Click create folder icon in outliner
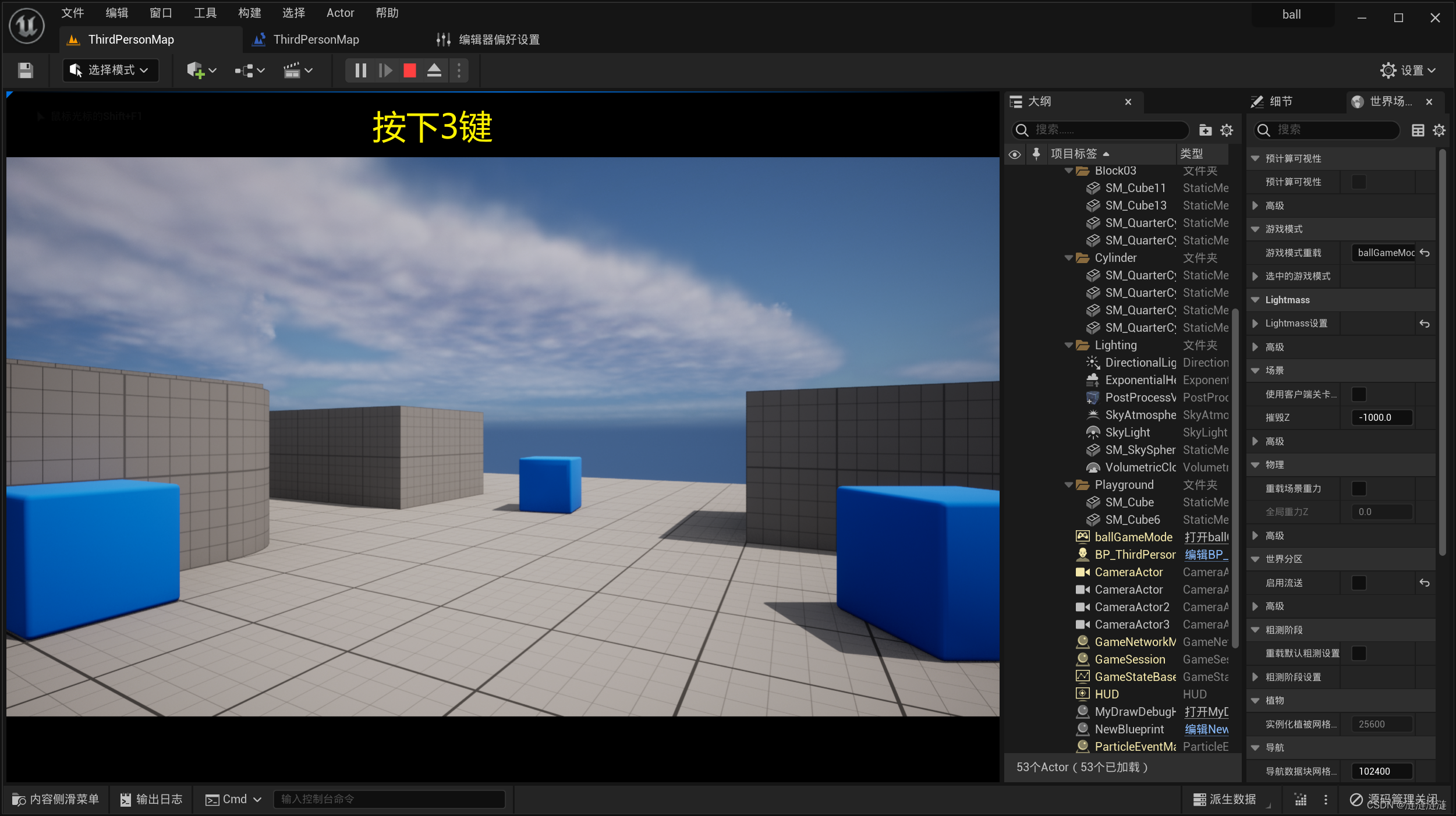Image resolution: width=1456 pixels, height=816 pixels. (x=1205, y=130)
